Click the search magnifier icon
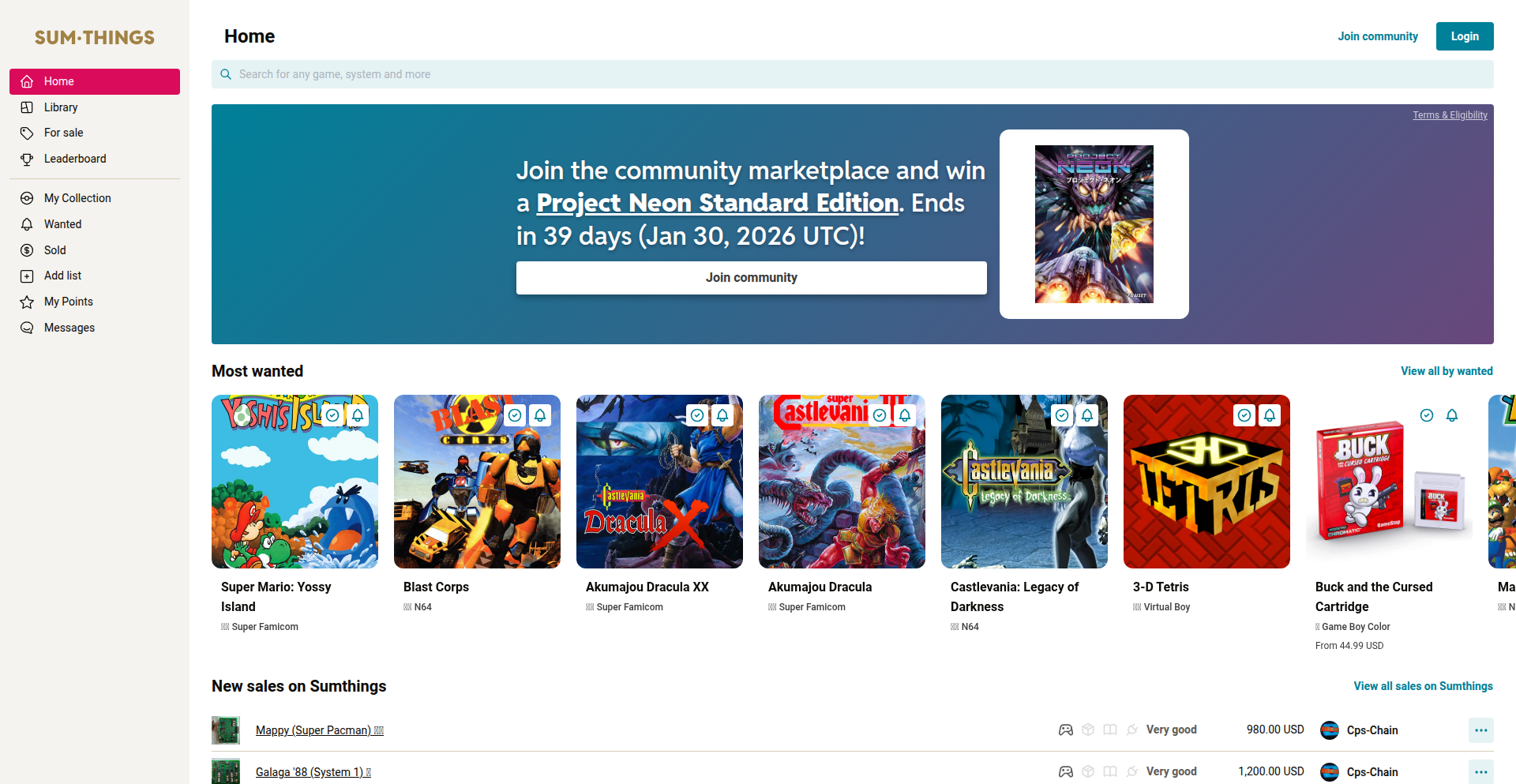 226,74
